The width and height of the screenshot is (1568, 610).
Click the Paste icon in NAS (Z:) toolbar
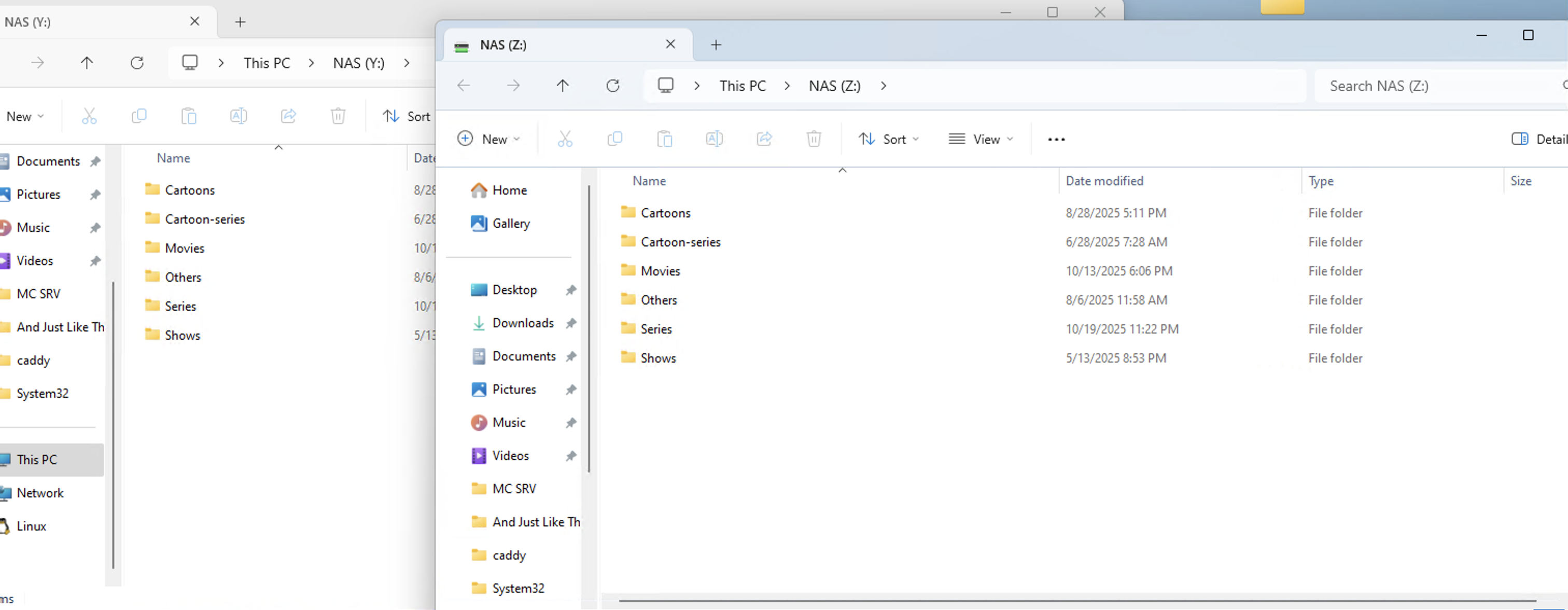click(664, 140)
